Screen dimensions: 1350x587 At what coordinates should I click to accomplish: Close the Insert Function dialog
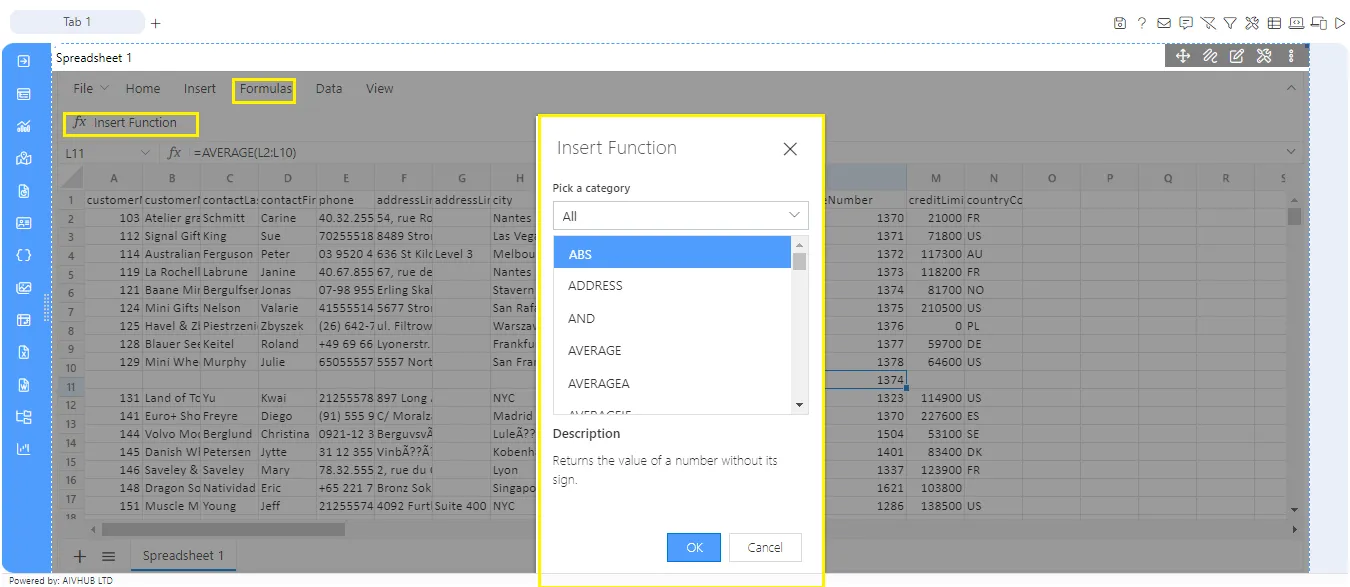tap(790, 149)
